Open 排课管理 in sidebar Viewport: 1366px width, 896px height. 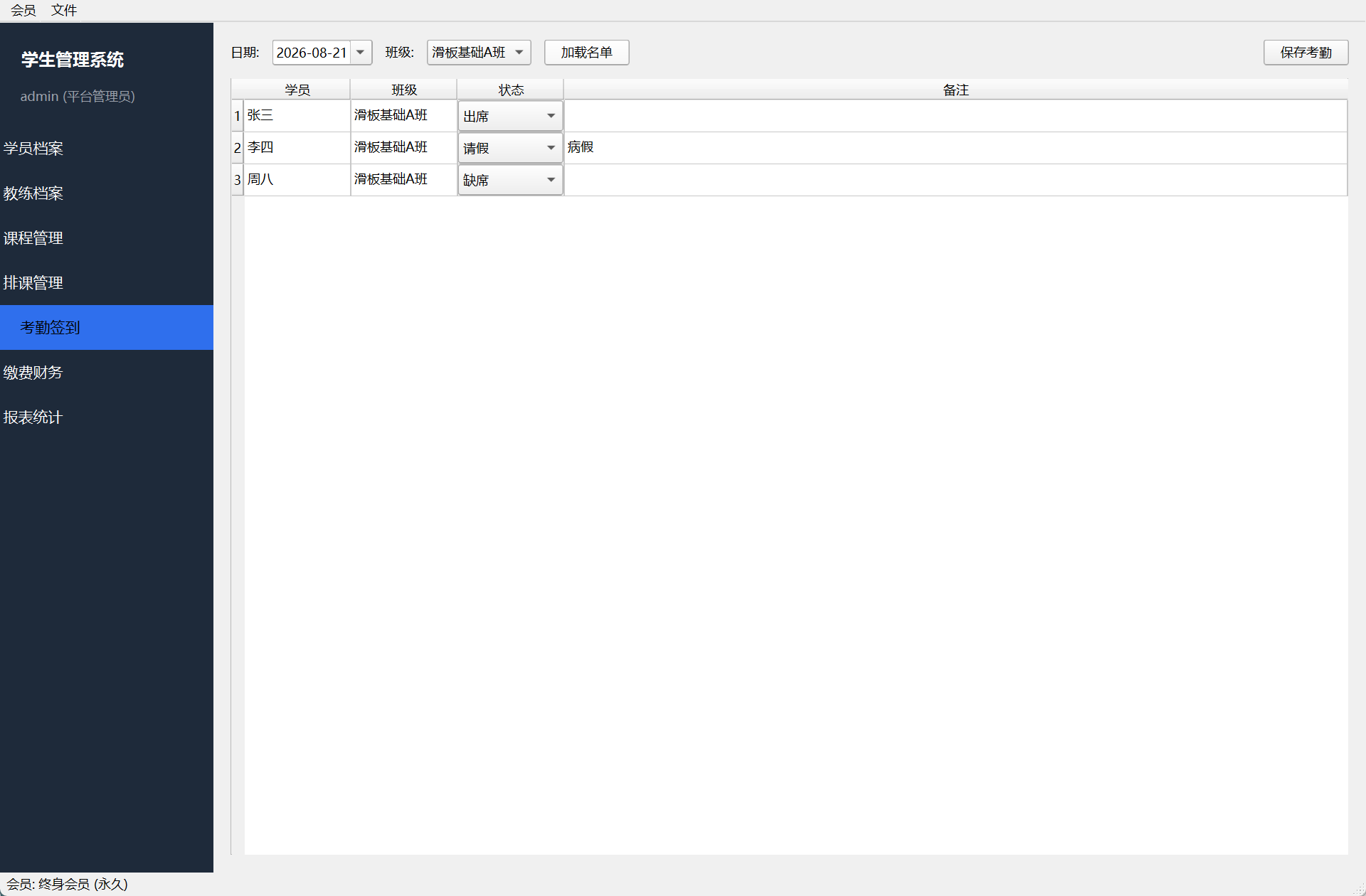tap(107, 283)
